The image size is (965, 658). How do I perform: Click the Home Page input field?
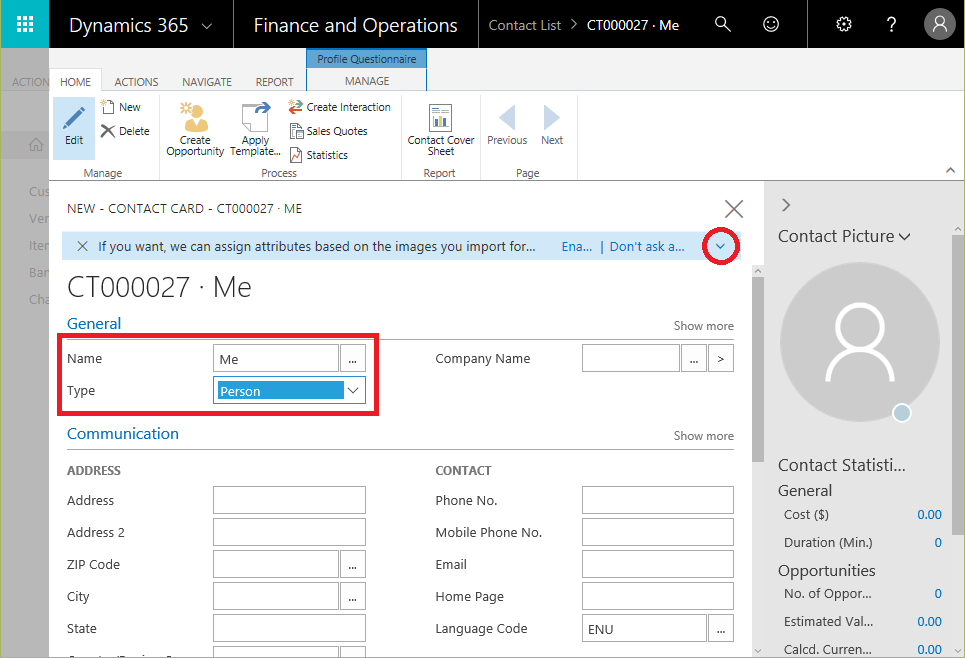point(658,596)
